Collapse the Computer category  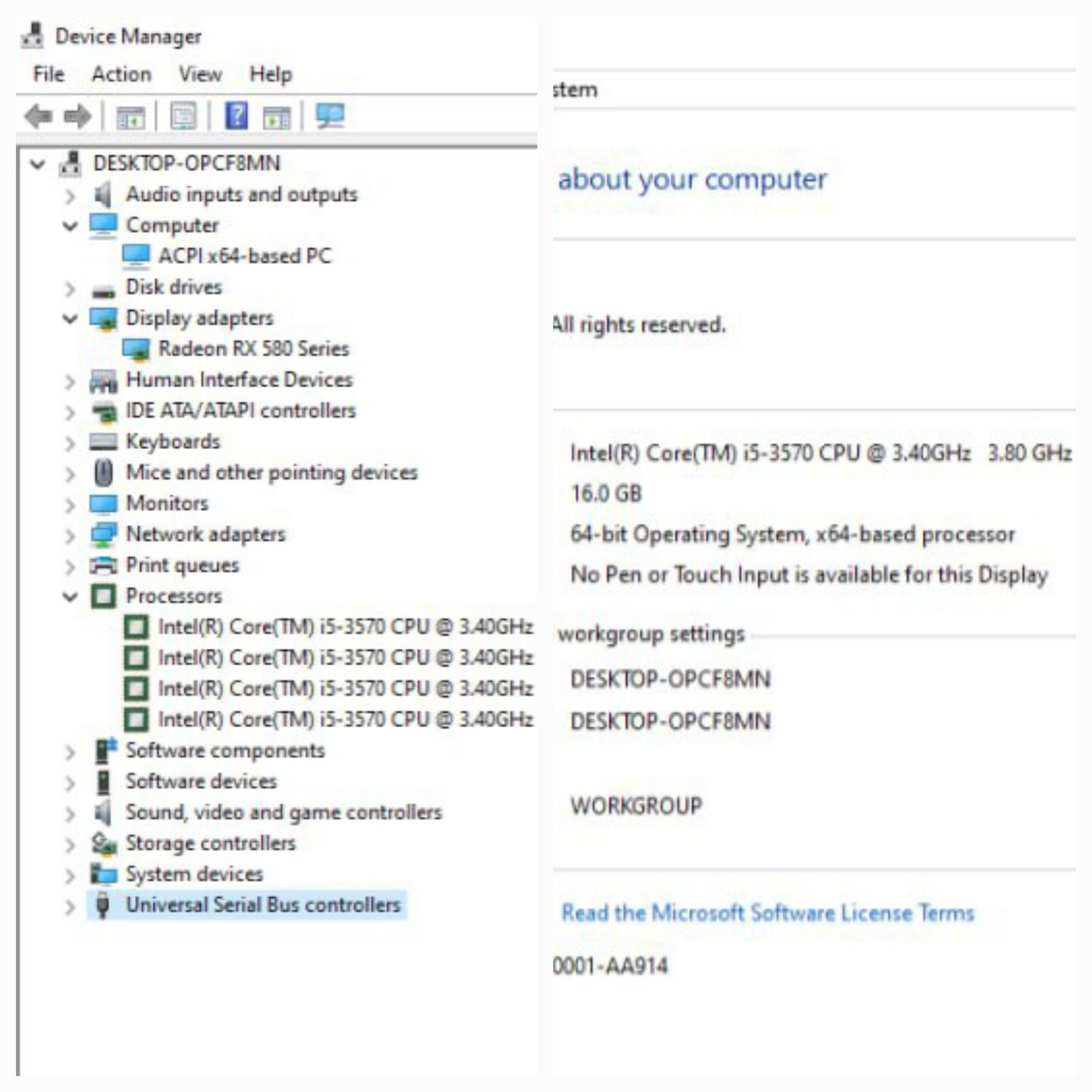click(x=71, y=226)
